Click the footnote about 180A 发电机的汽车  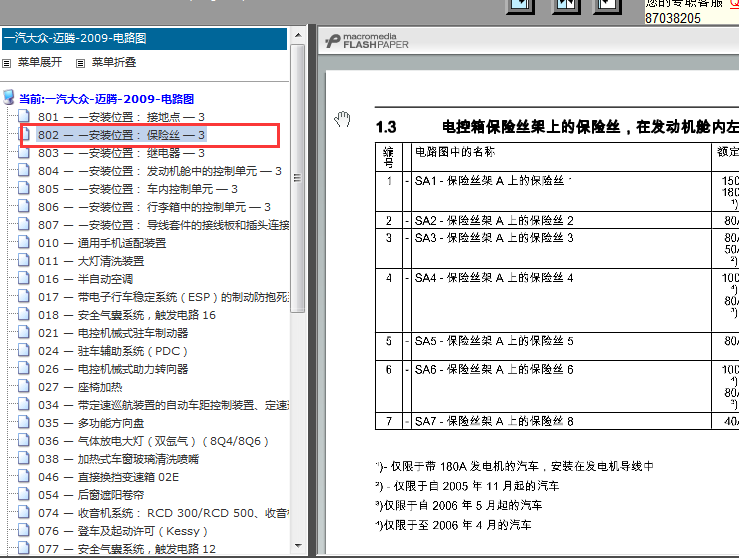(515, 466)
